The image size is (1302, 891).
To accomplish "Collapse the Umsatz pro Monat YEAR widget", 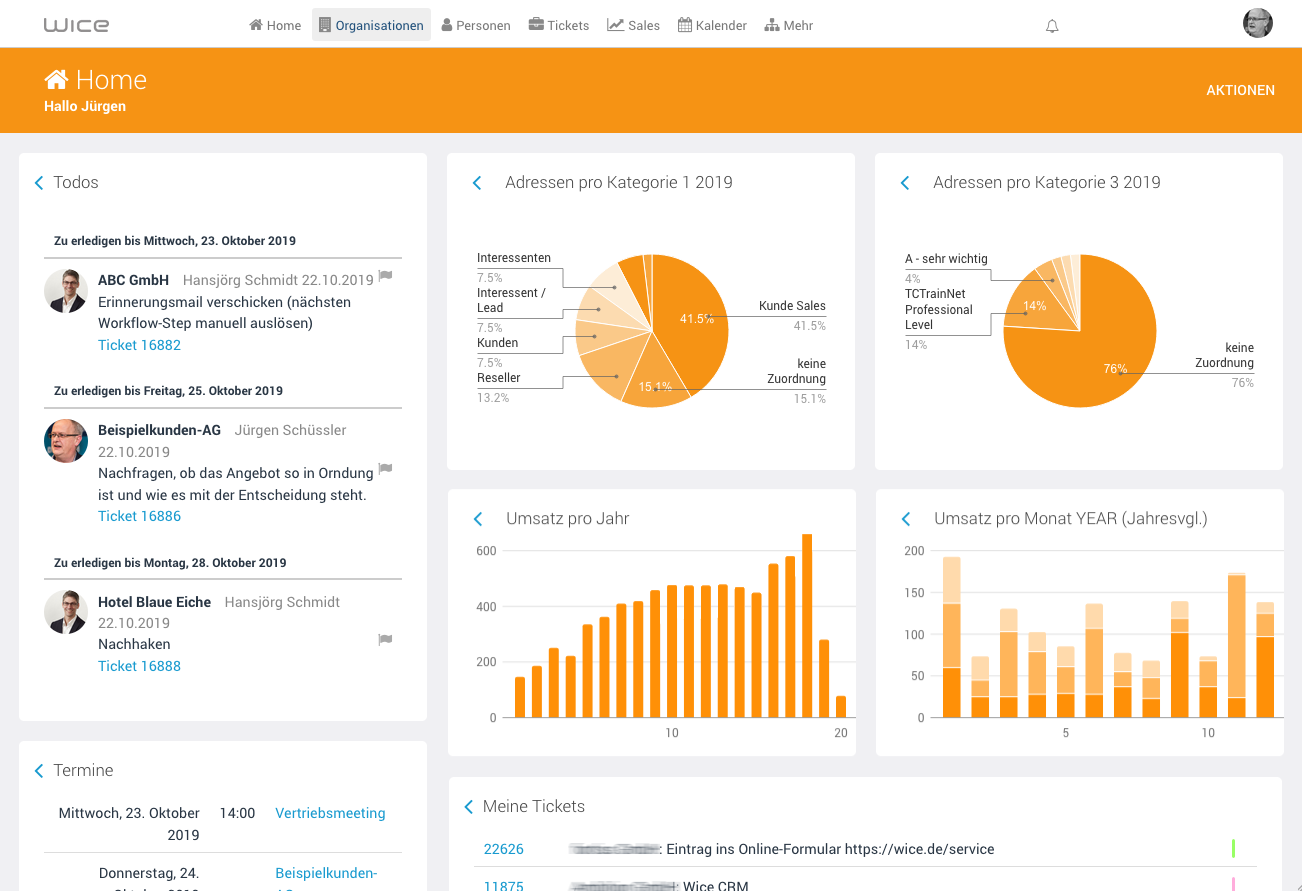I will point(906,519).
